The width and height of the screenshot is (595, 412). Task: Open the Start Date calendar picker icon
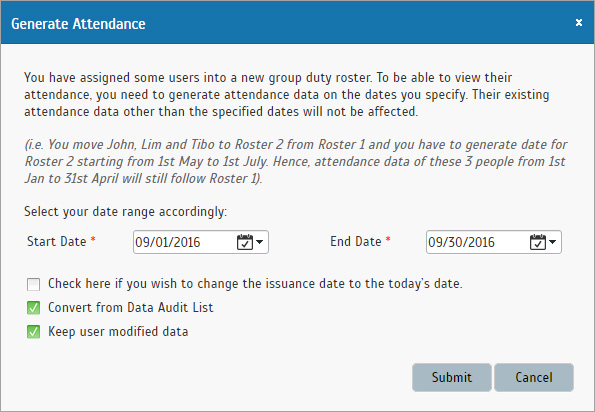click(245, 242)
